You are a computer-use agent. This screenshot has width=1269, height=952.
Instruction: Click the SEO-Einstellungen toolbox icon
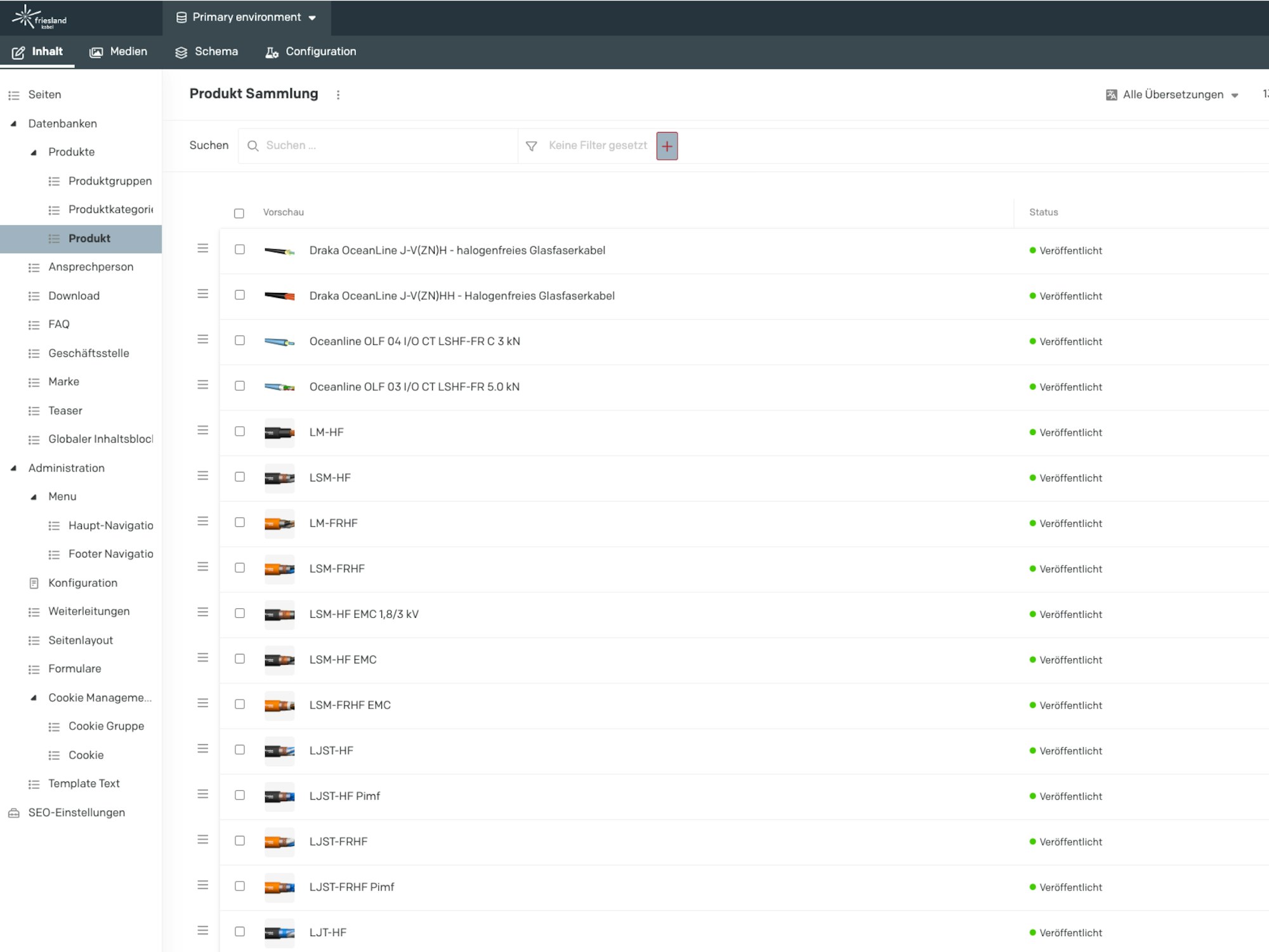[x=14, y=813]
